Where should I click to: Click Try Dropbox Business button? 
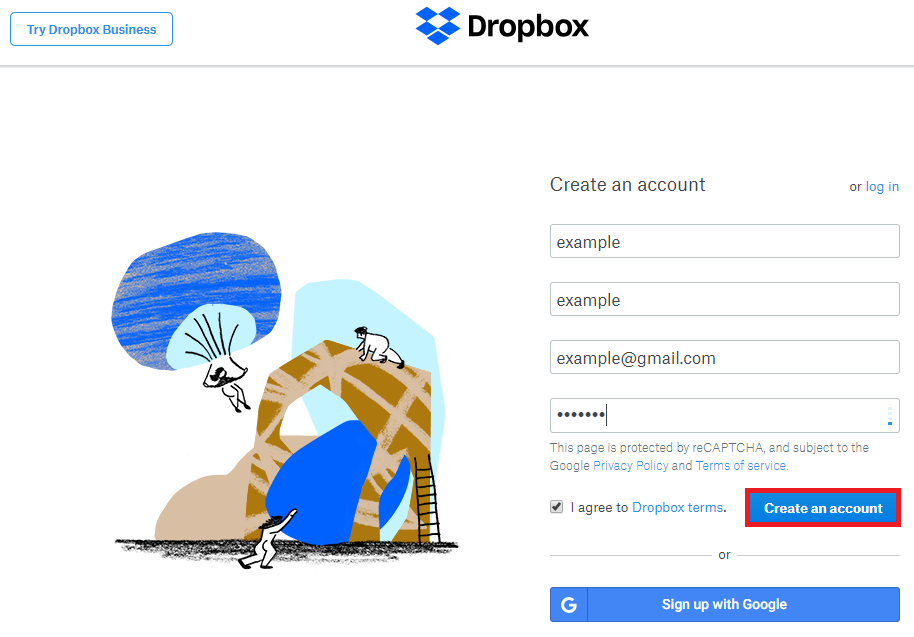point(92,29)
